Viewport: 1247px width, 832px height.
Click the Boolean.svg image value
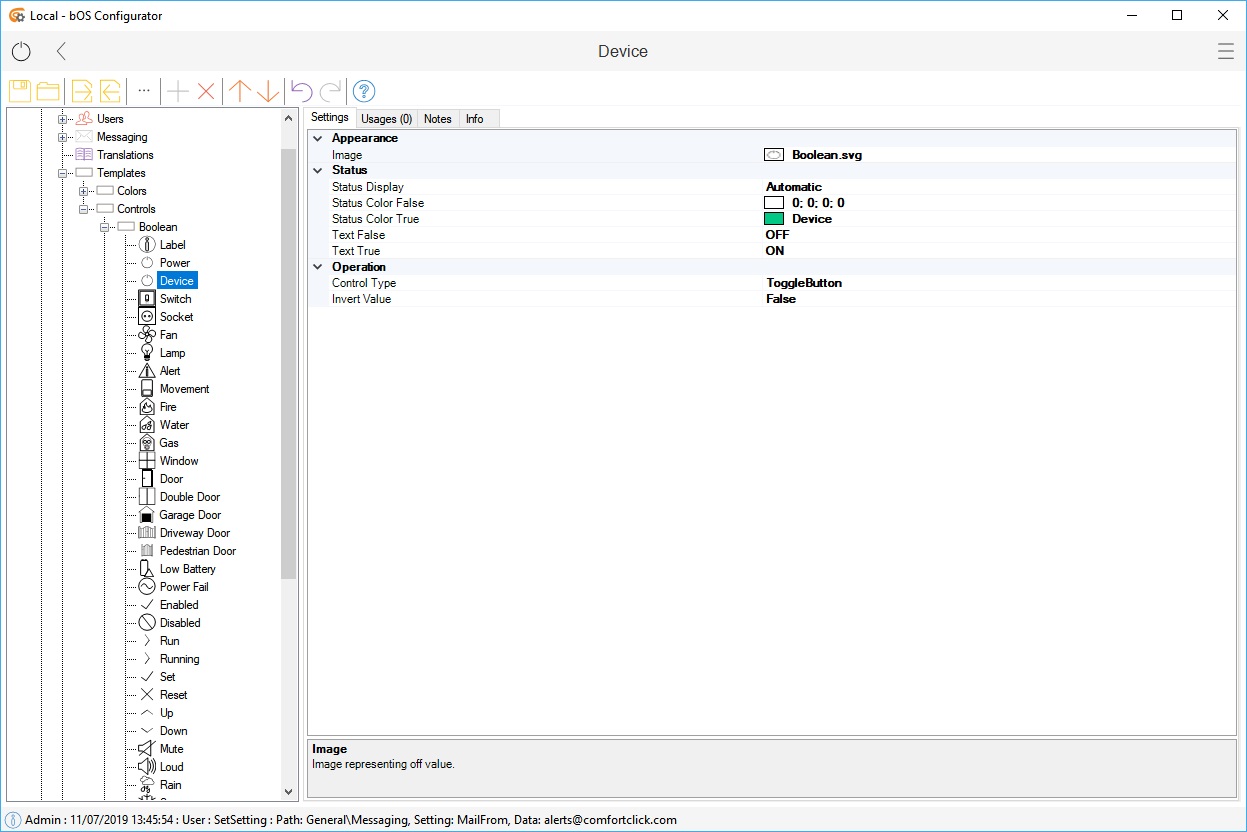[x=826, y=155]
